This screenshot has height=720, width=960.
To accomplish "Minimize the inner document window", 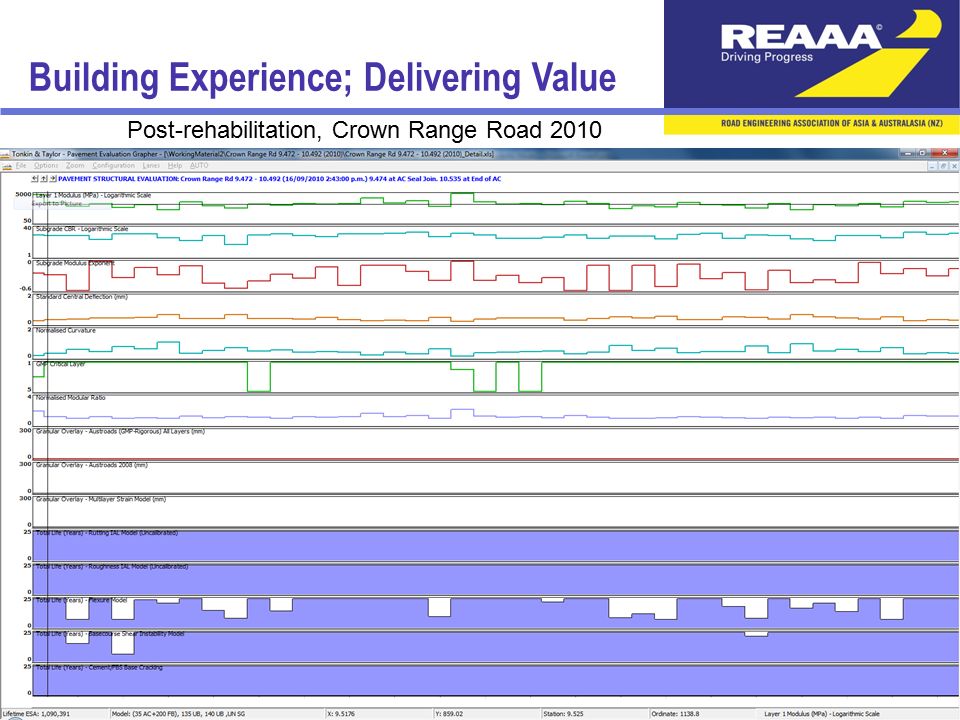I will [x=932, y=166].
